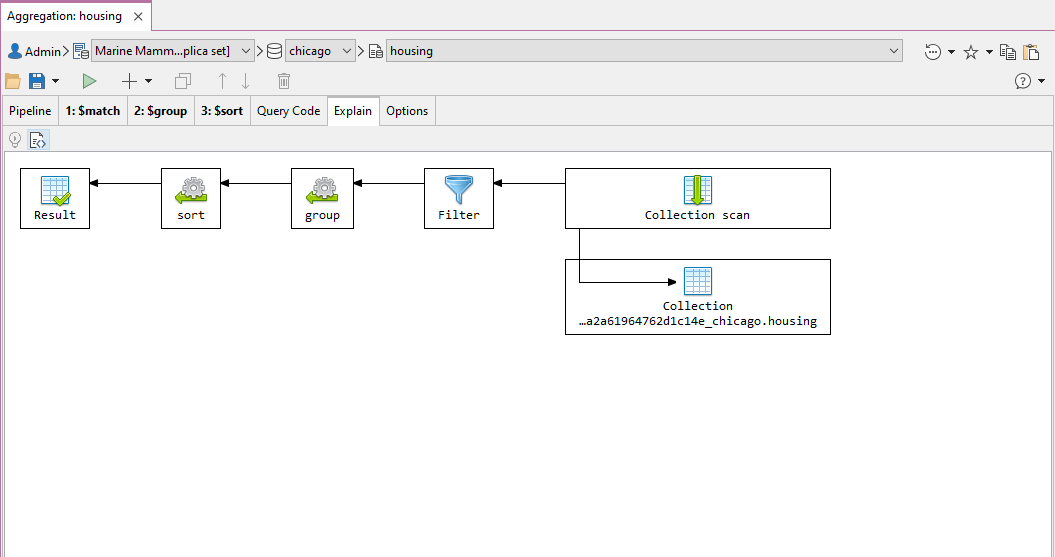
Task: Open the add stage plus dropdown arrow
Action: click(x=149, y=81)
